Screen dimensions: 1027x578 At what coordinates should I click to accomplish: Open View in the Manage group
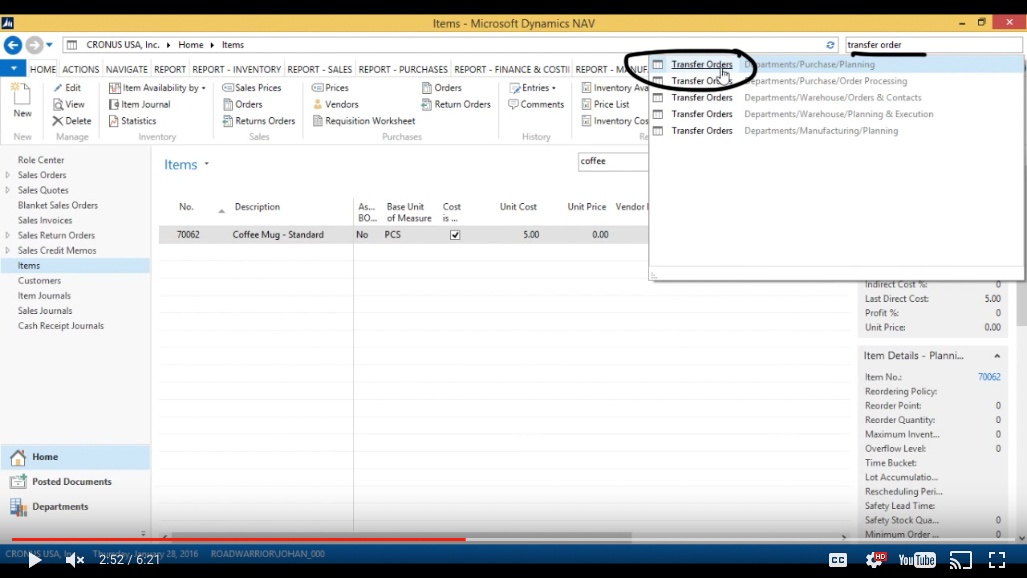click(69, 104)
